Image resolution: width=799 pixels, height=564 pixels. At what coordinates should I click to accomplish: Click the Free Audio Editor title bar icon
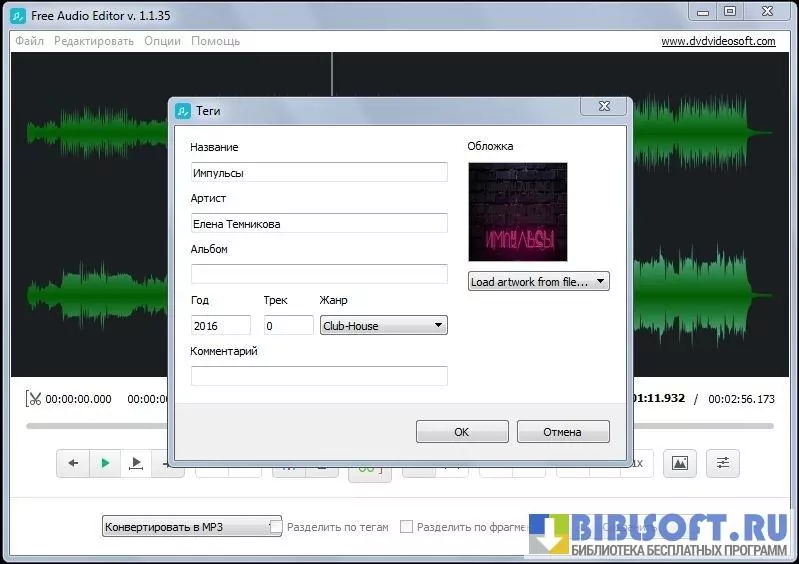pos(18,12)
